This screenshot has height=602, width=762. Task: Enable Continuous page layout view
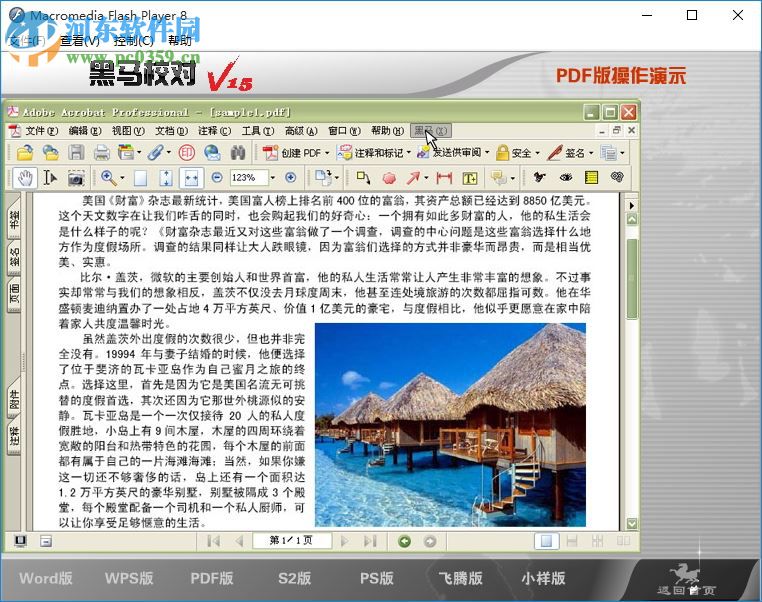572,541
